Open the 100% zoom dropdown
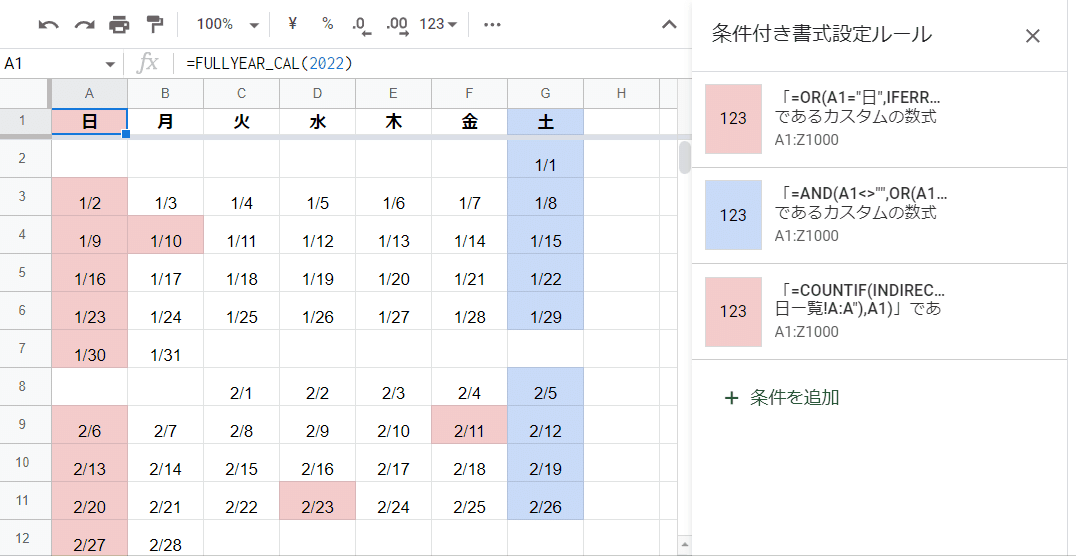 click(228, 24)
